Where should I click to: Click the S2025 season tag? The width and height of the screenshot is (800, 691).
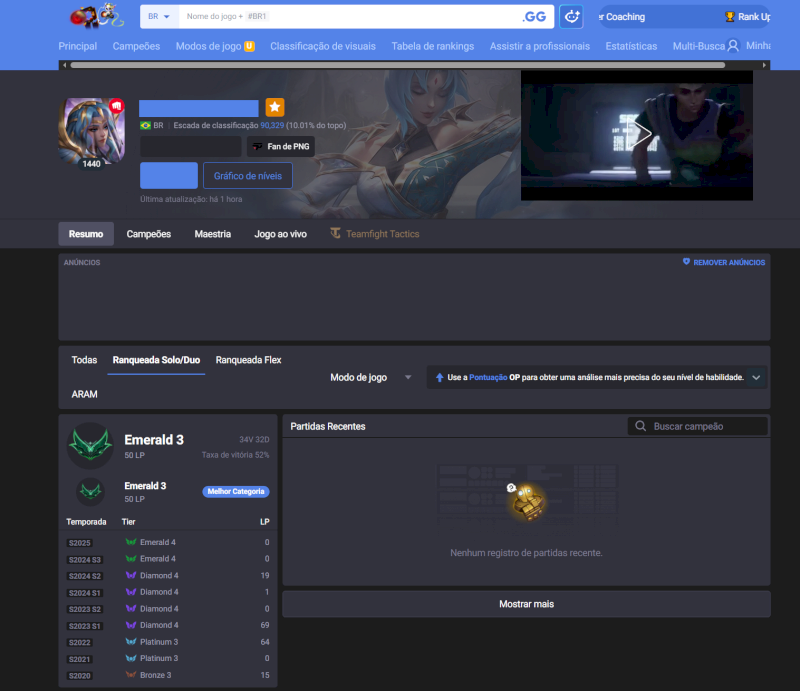click(x=80, y=543)
